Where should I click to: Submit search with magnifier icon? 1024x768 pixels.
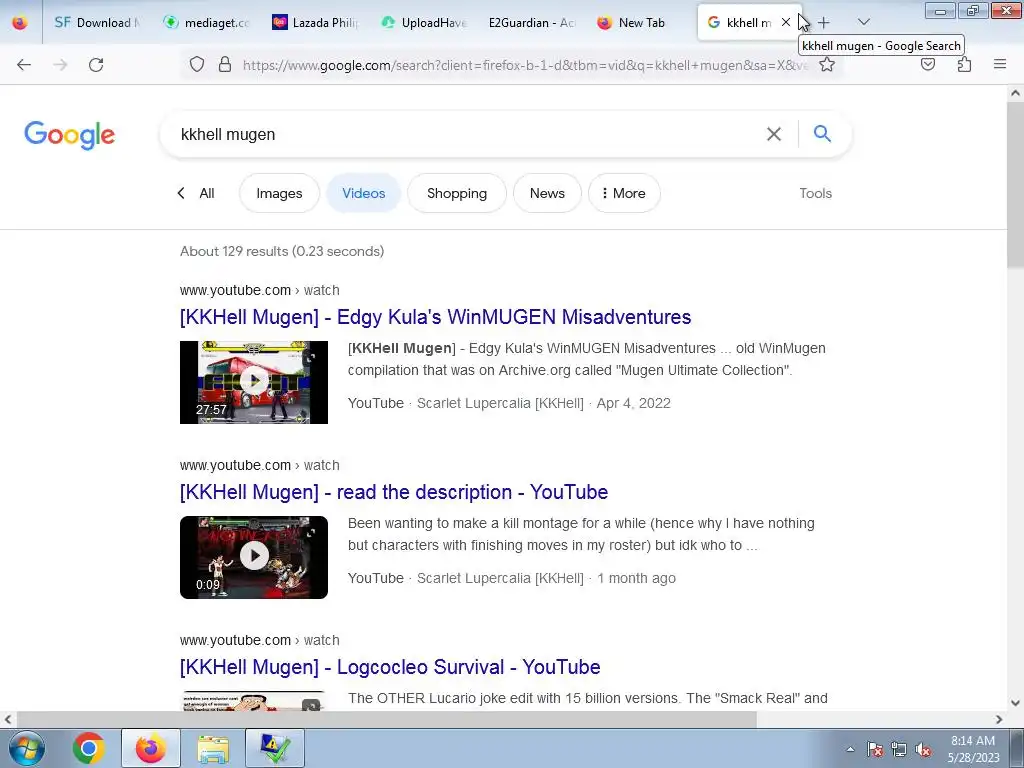click(822, 134)
